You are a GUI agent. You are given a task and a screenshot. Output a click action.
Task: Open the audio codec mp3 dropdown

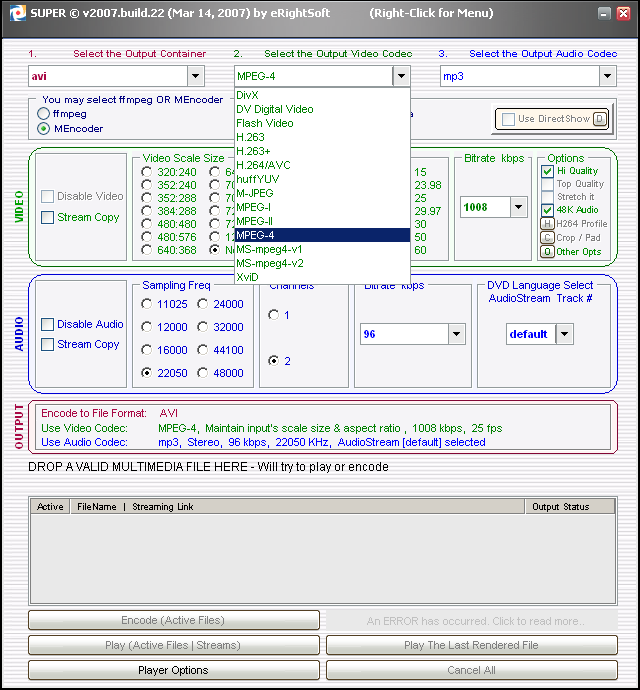(x=607, y=76)
